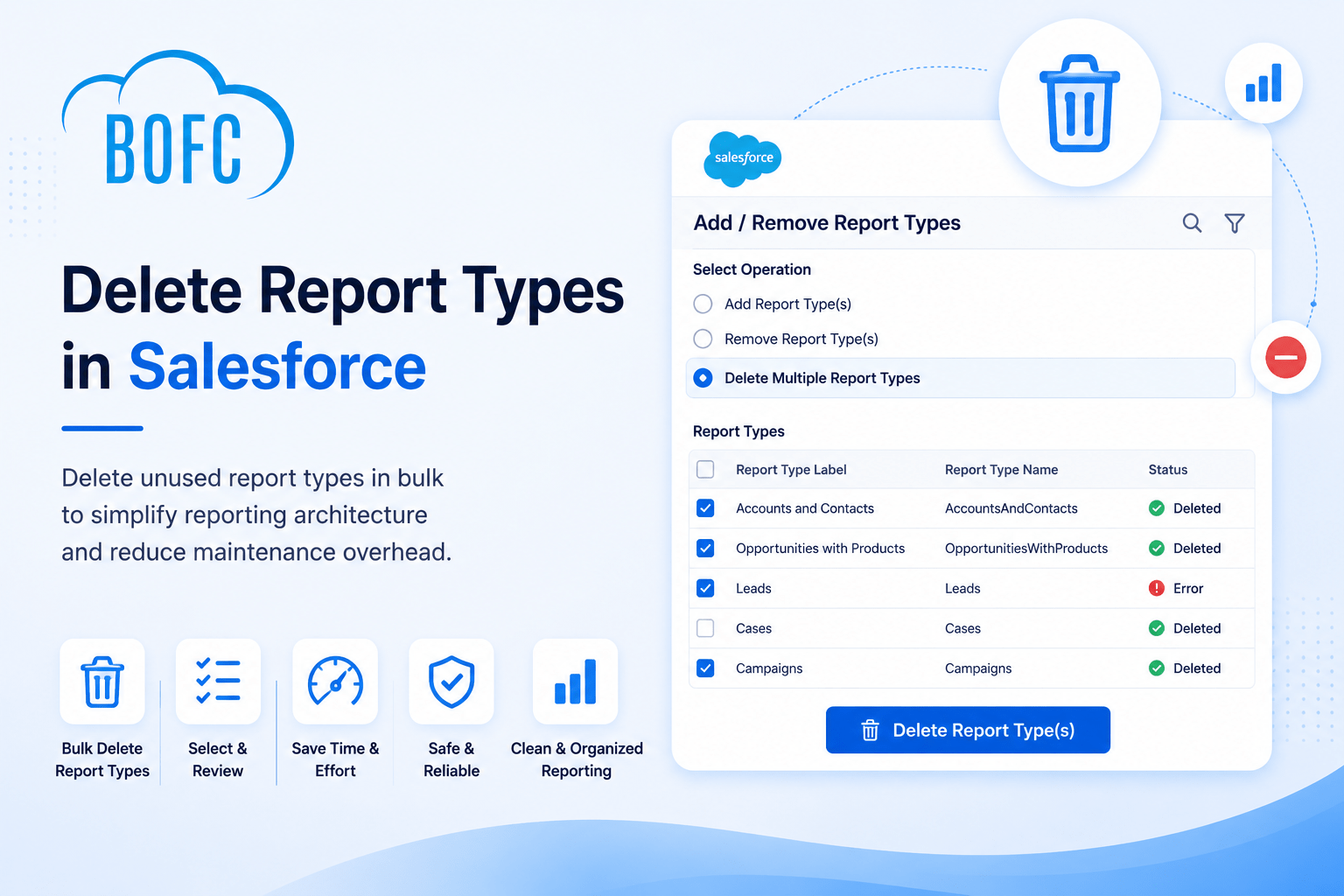Check the Cases row checkbox

click(705, 628)
